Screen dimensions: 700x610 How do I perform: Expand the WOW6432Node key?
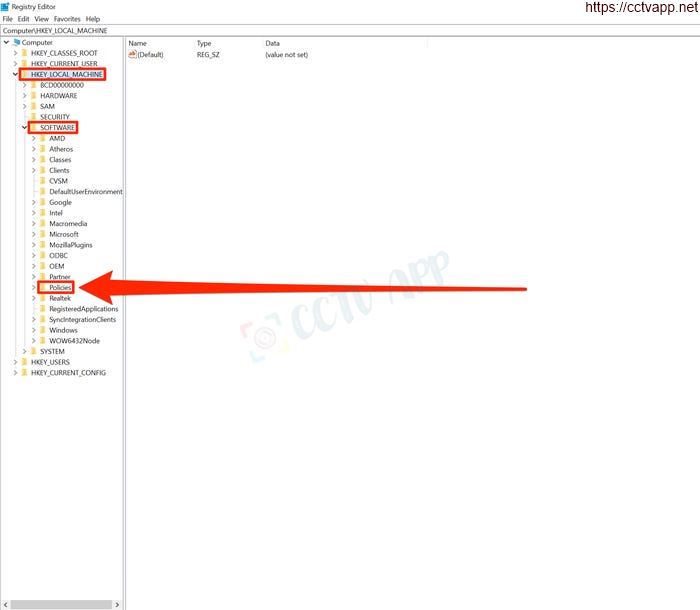pos(33,341)
